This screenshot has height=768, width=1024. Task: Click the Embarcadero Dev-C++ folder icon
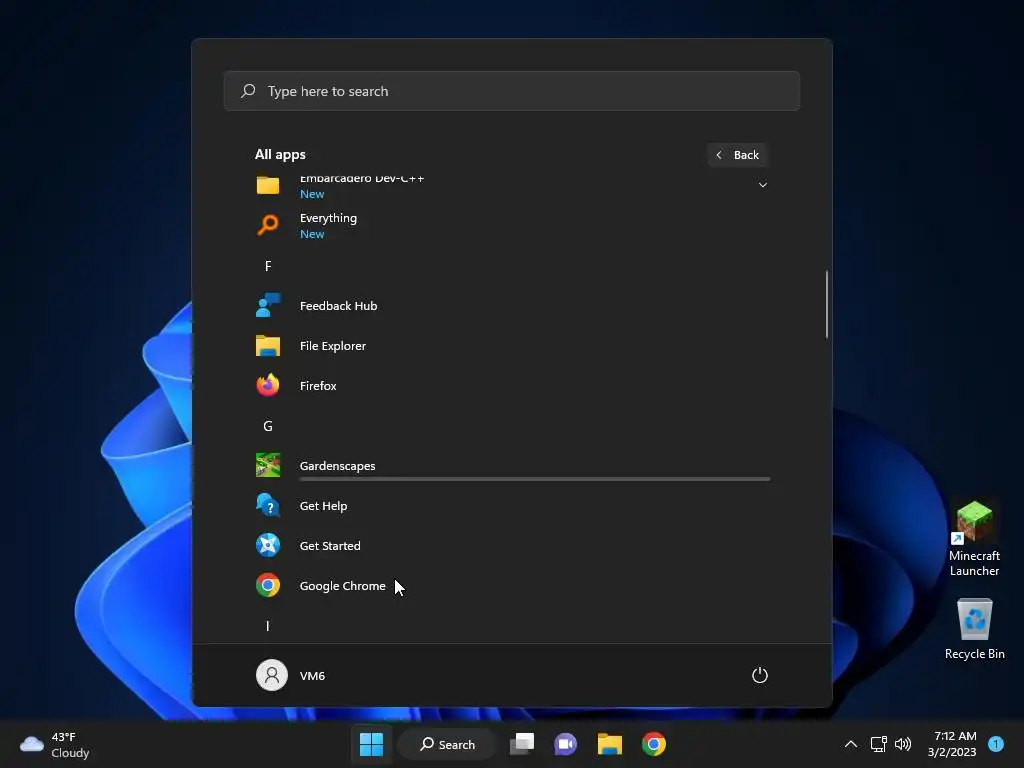click(268, 185)
